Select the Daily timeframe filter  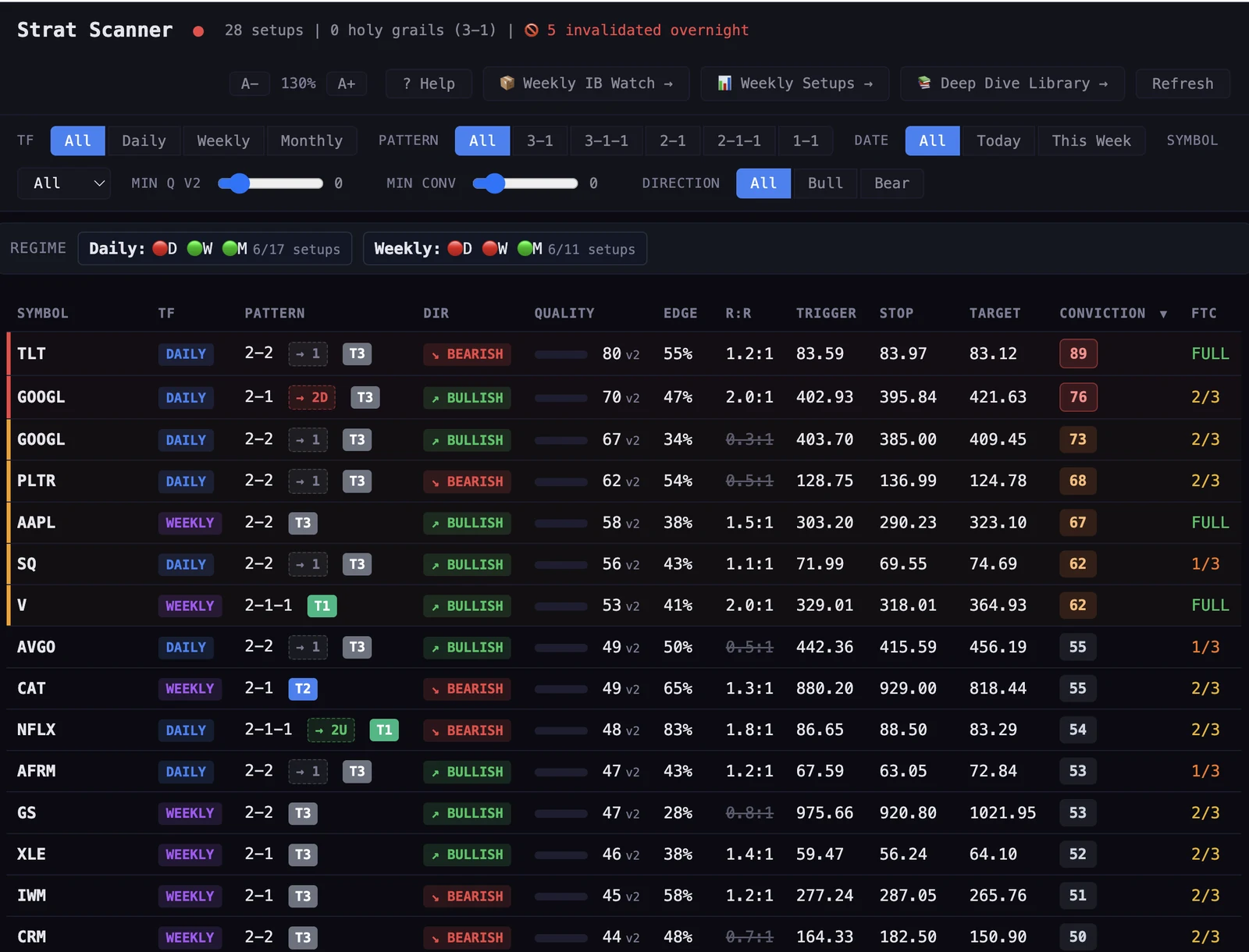tap(144, 140)
